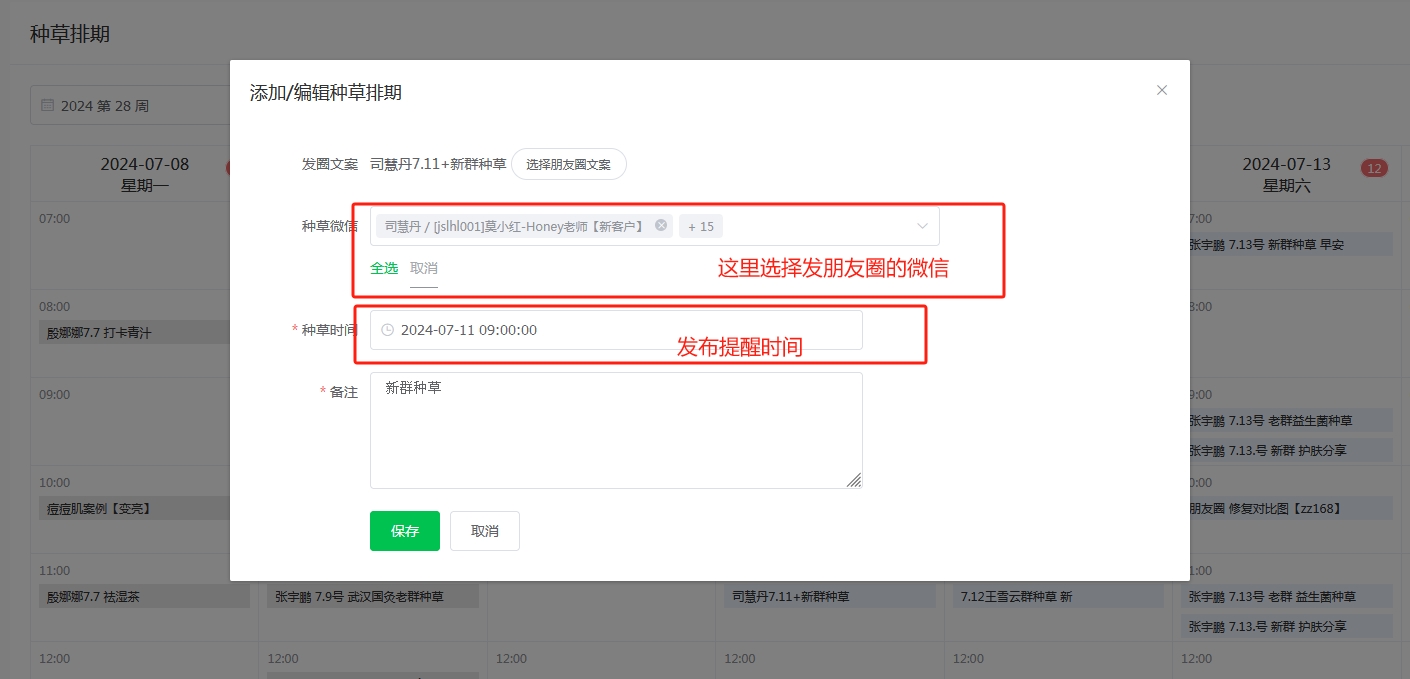Click the red 12 badge on 2024-07-13

[1374, 168]
